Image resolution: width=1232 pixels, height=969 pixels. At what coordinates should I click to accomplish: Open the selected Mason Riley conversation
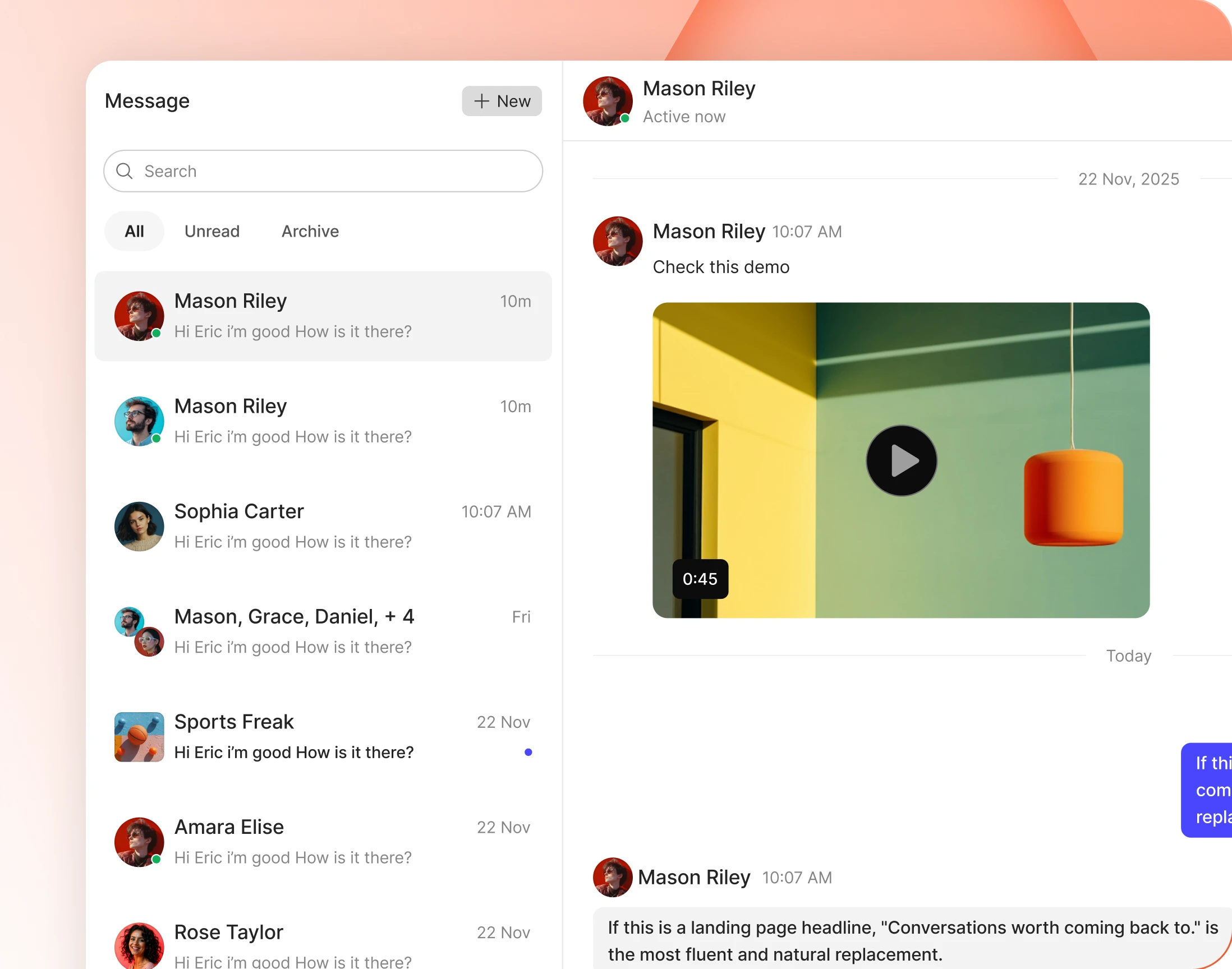pyautogui.click(x=323, y=316)
